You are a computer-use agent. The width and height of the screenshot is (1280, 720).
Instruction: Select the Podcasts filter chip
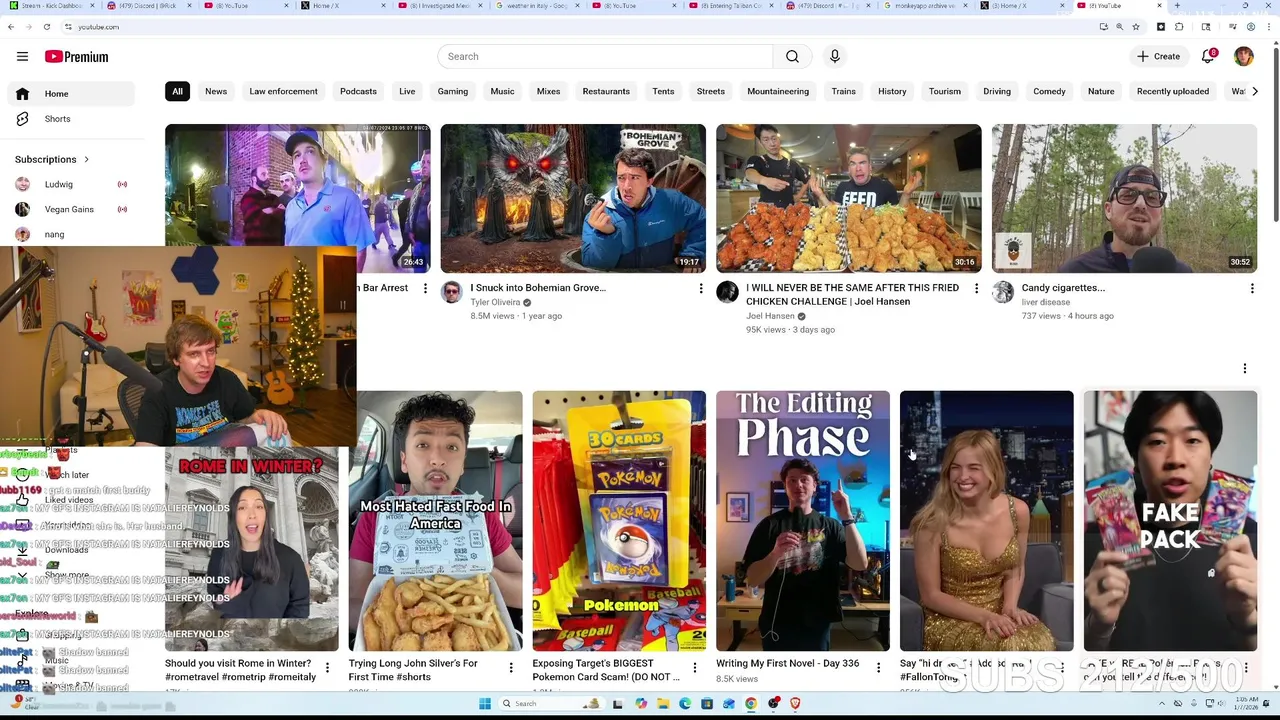pos(358,91)
